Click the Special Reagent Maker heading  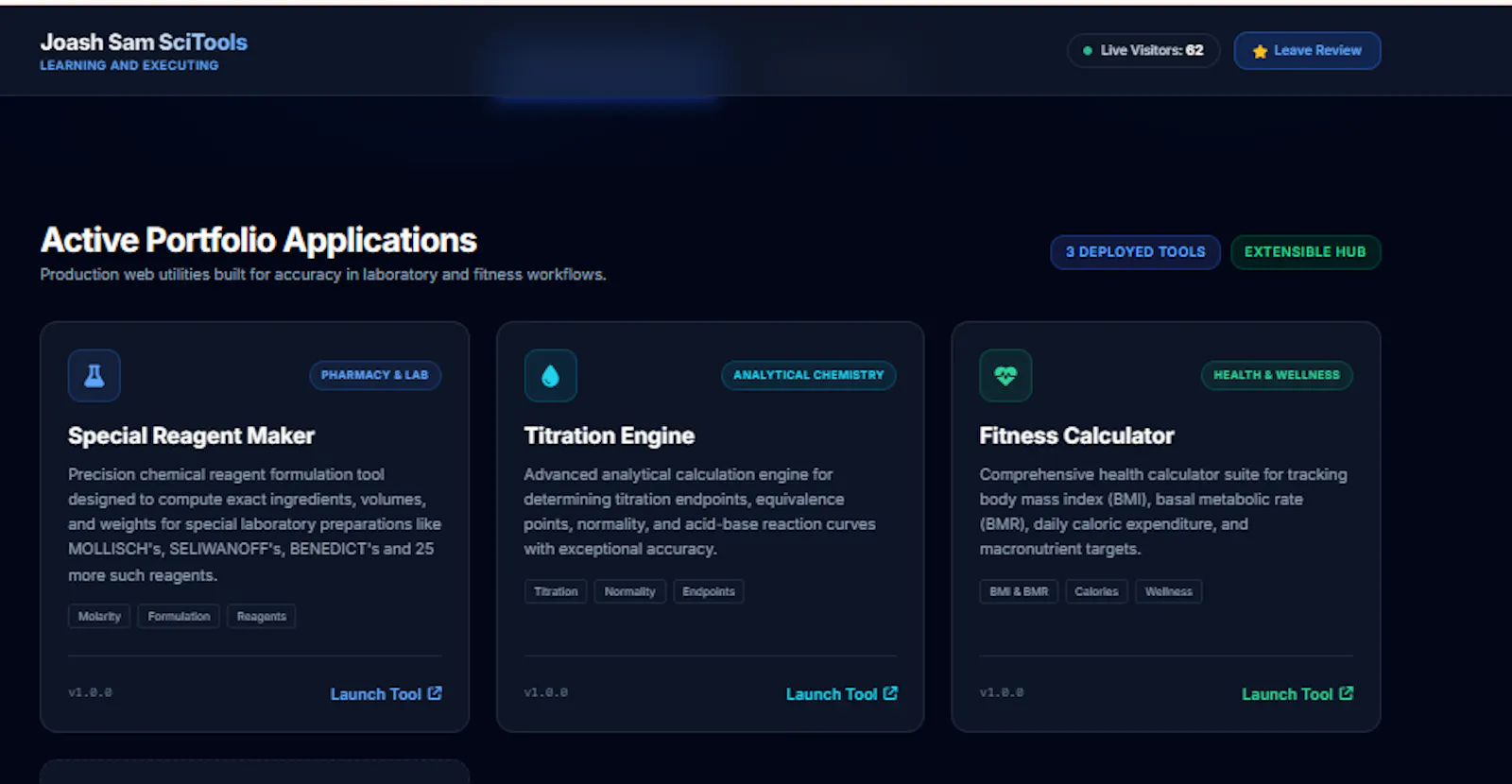(x=191, y=435)
